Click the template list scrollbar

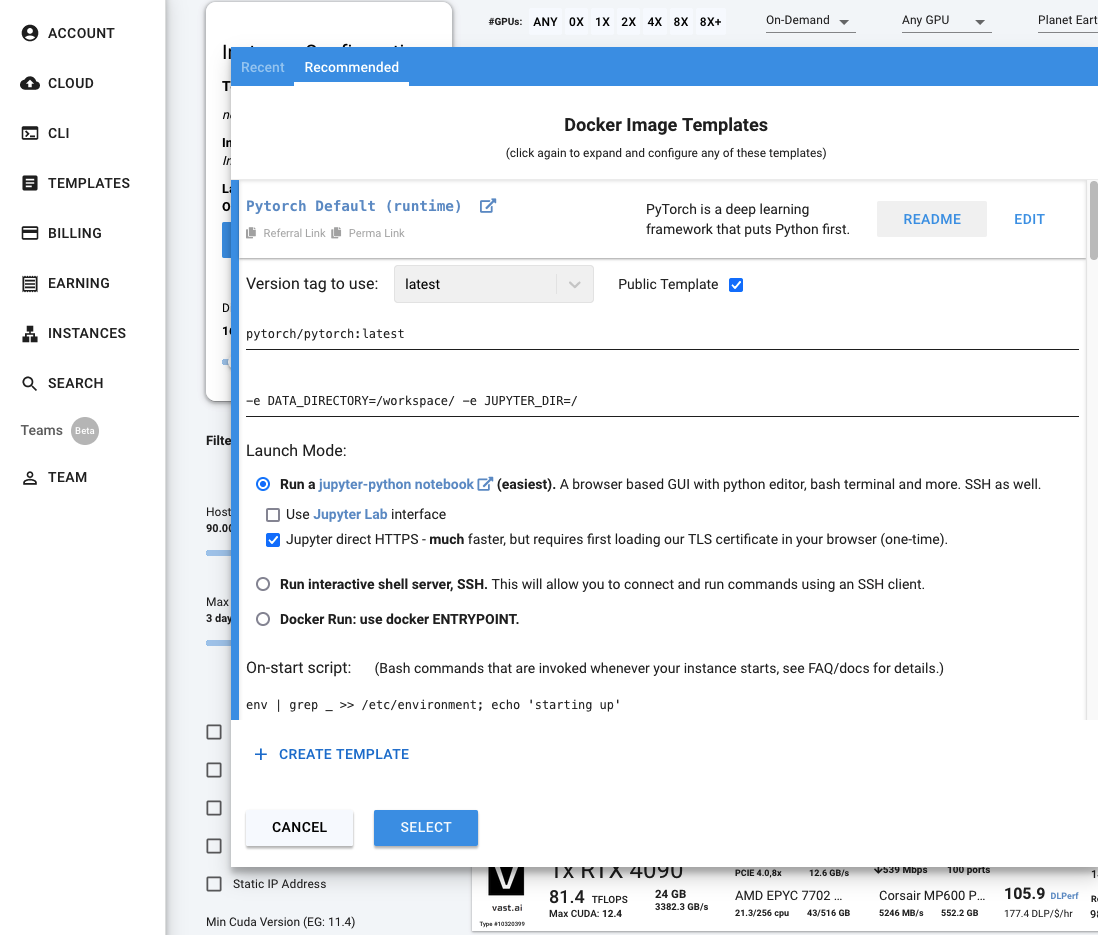[x=1093, y=221]
